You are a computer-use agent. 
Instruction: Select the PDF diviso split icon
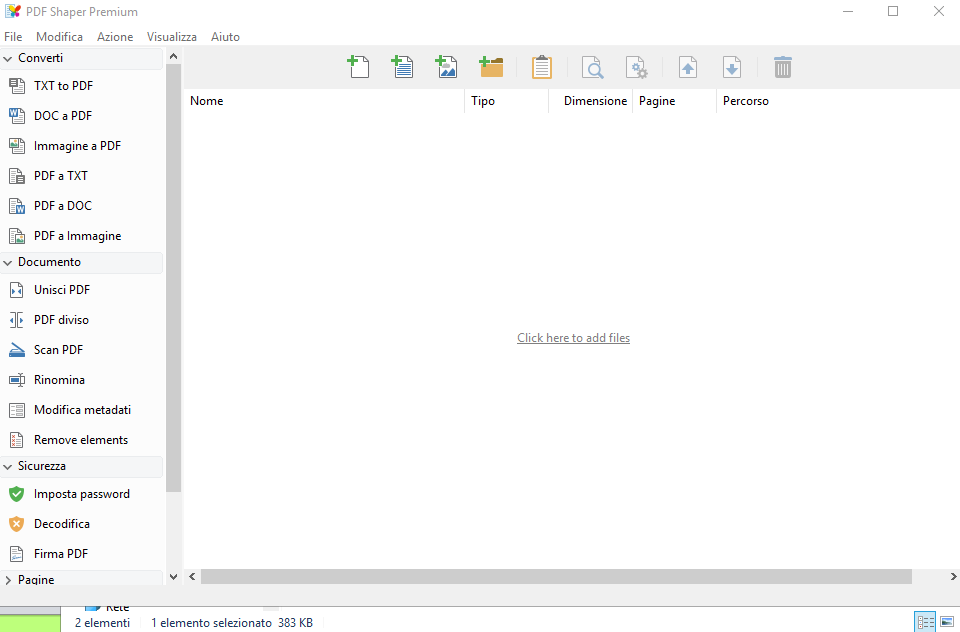pyautogui.click(x=17, y=320)
